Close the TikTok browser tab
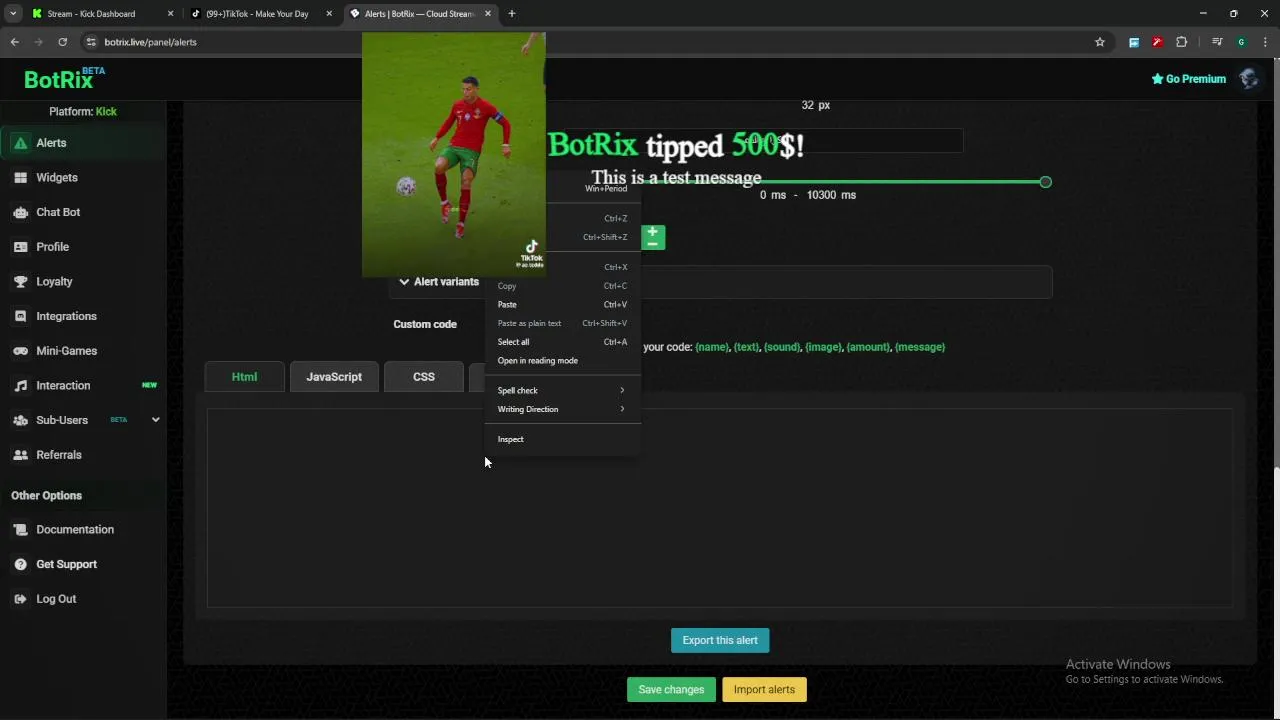 pyautogui.click(x=329, y=14)
